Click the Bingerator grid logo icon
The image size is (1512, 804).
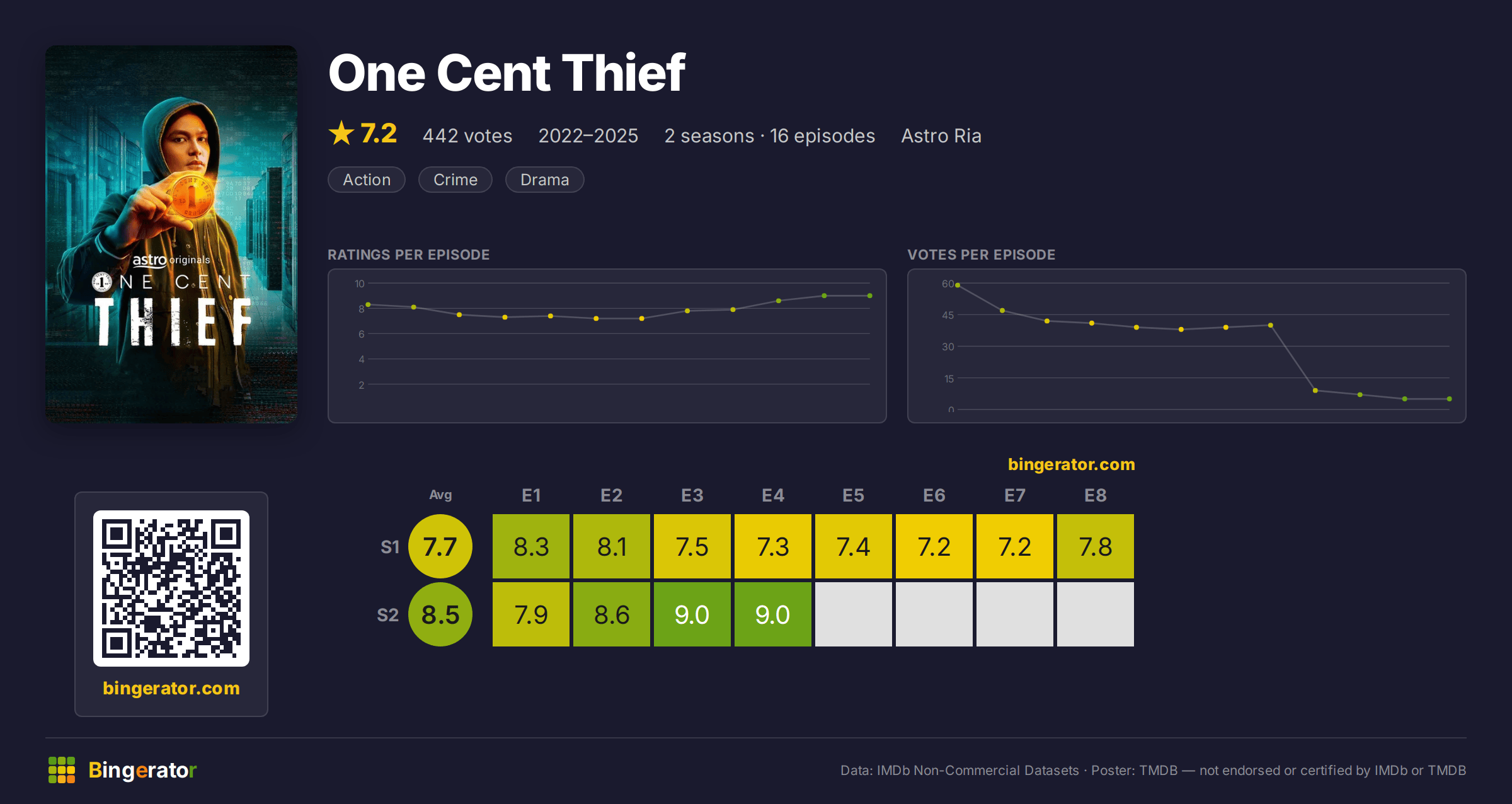[62, 770]
